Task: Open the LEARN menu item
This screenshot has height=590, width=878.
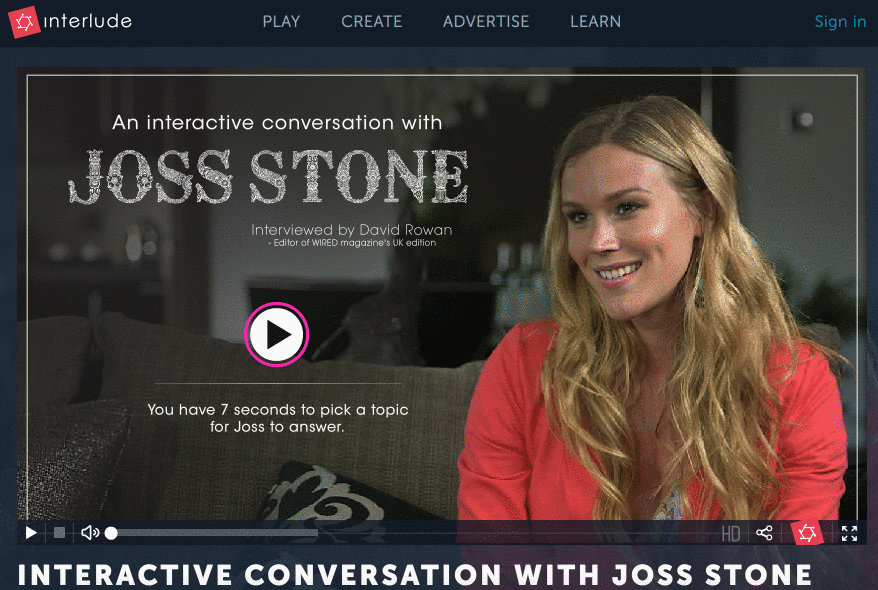Action: pos(595,21)
